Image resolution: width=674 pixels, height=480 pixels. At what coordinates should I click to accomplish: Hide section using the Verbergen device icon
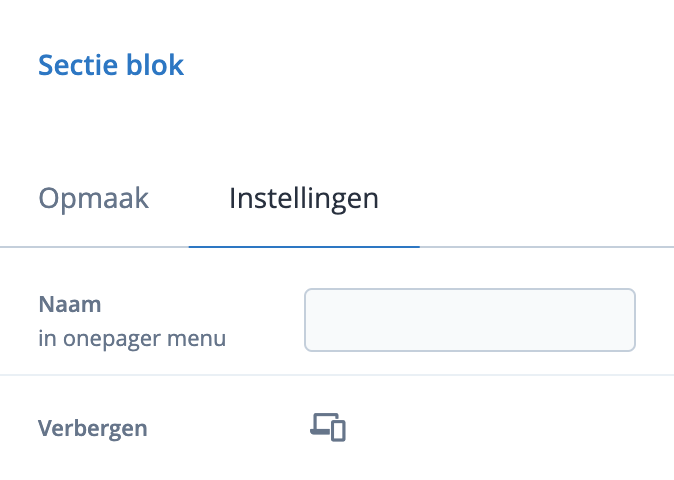[327, 428]
